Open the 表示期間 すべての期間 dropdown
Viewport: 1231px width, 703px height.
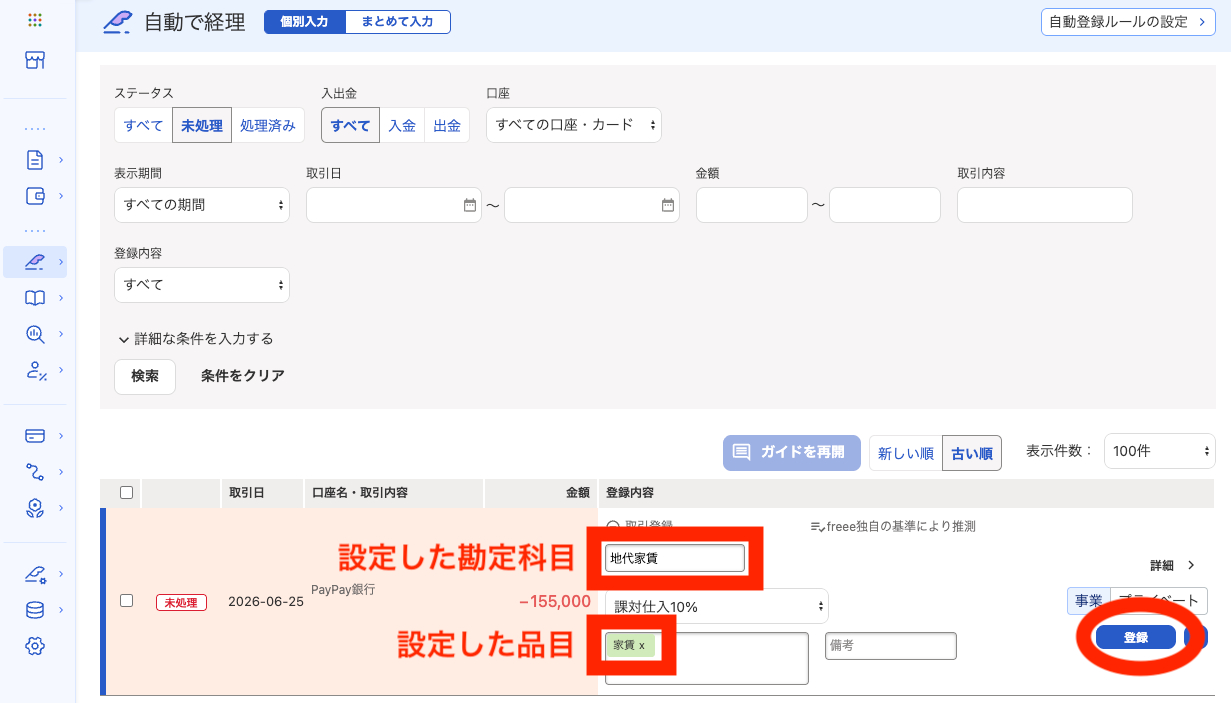202,205
